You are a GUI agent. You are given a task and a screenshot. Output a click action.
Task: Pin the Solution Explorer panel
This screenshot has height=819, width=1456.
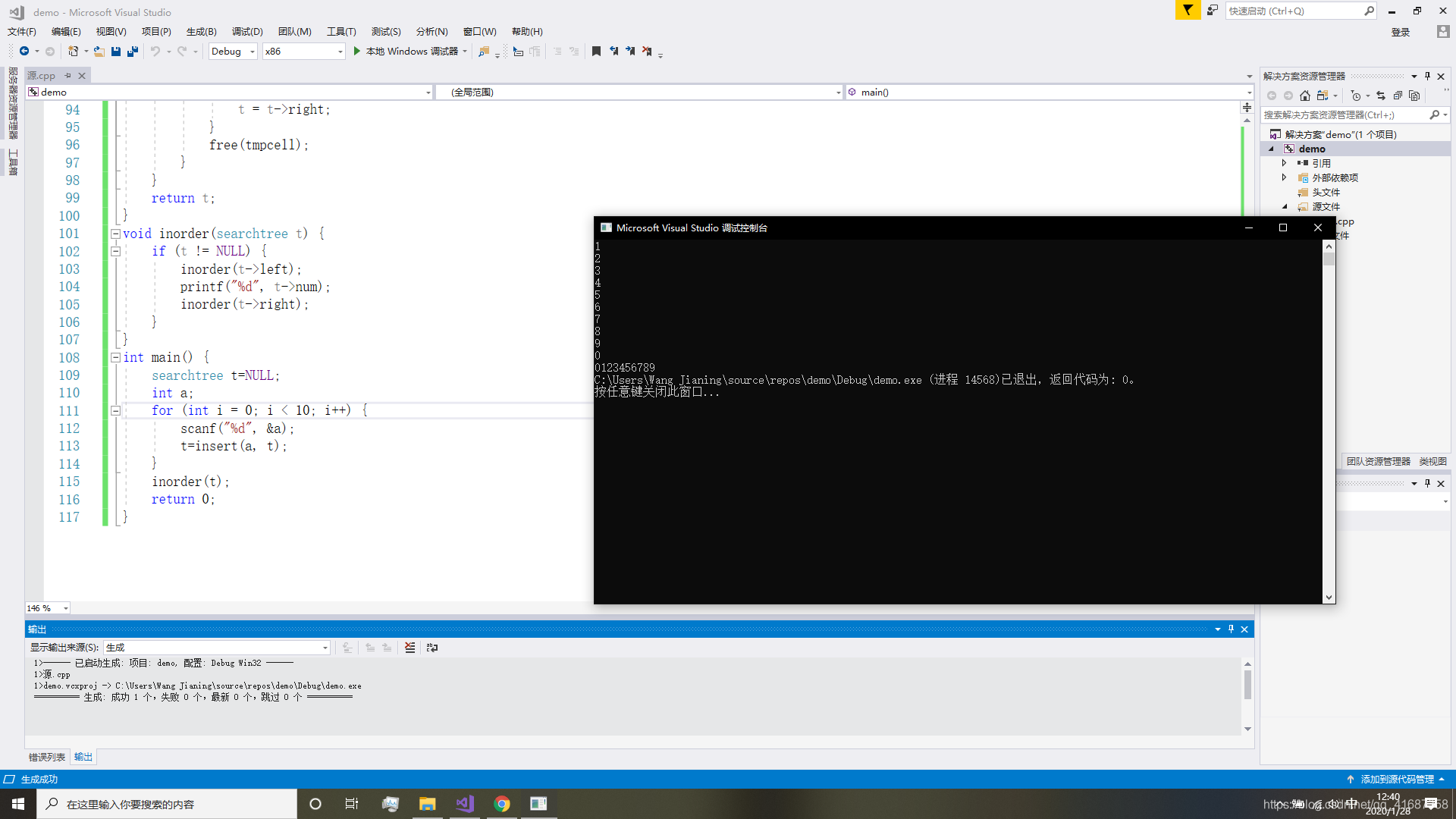(x=1427, y=76)
